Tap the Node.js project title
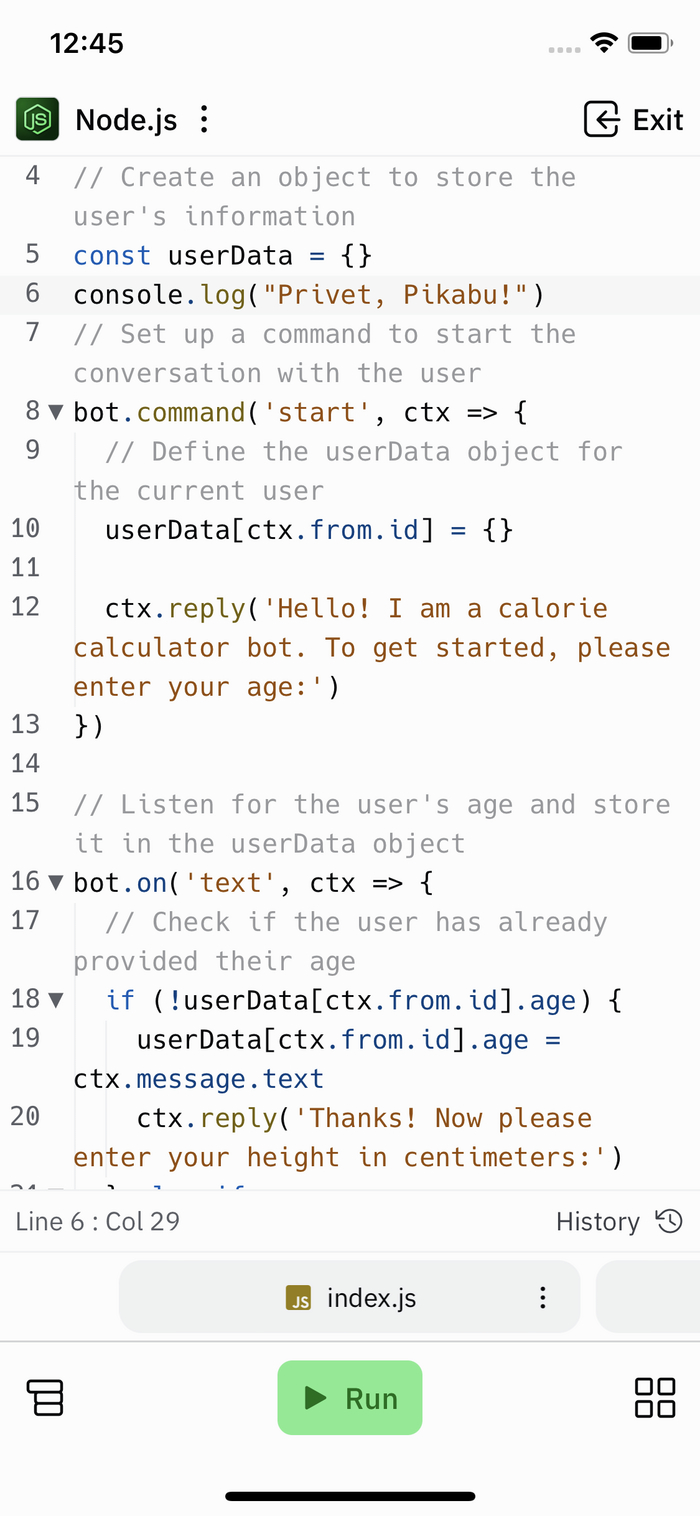 127,120
